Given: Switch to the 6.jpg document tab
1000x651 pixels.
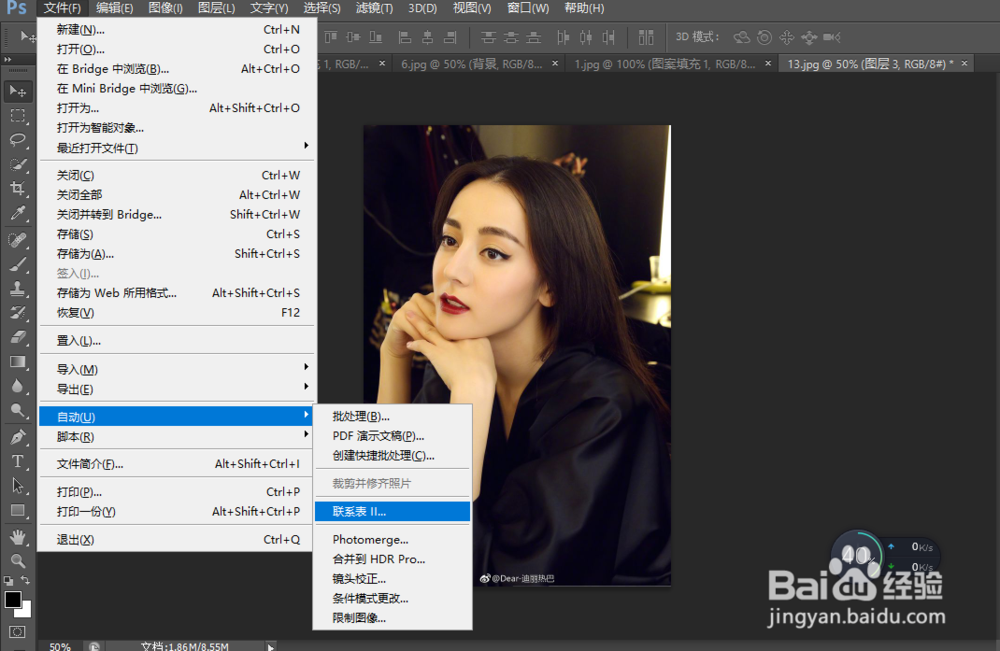Looking at the screenshot, I should click(x=471, y=64).
